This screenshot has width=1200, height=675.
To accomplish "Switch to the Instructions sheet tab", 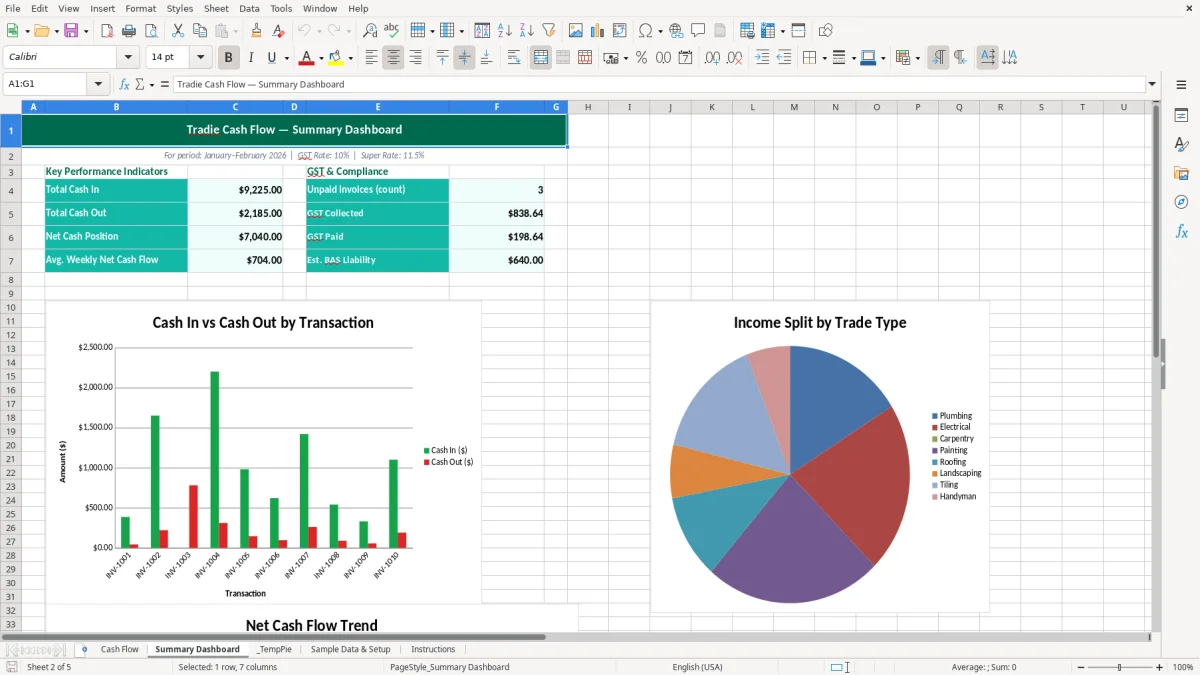I will (433, 649).
